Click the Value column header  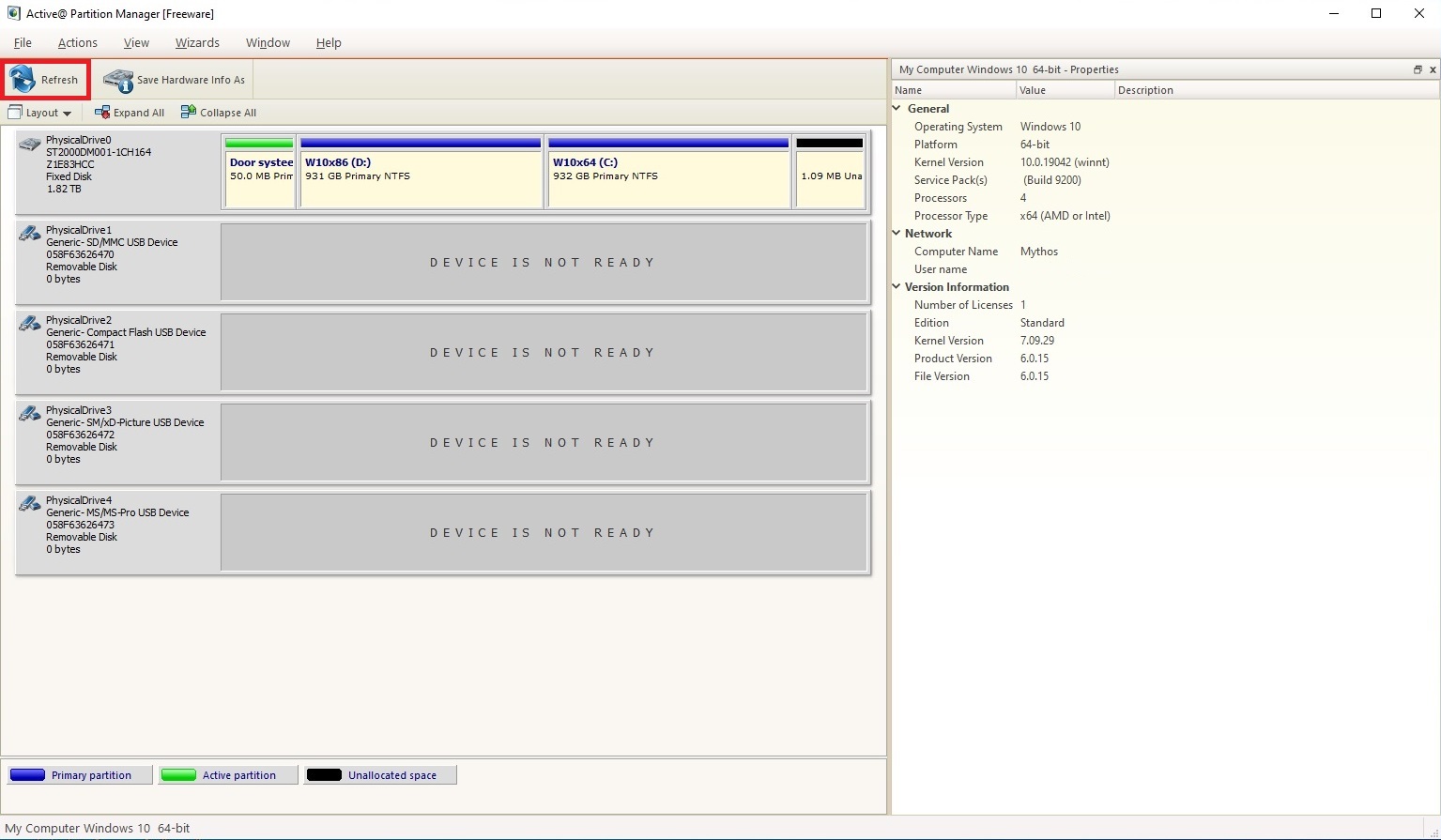(x=1065, y=90)
